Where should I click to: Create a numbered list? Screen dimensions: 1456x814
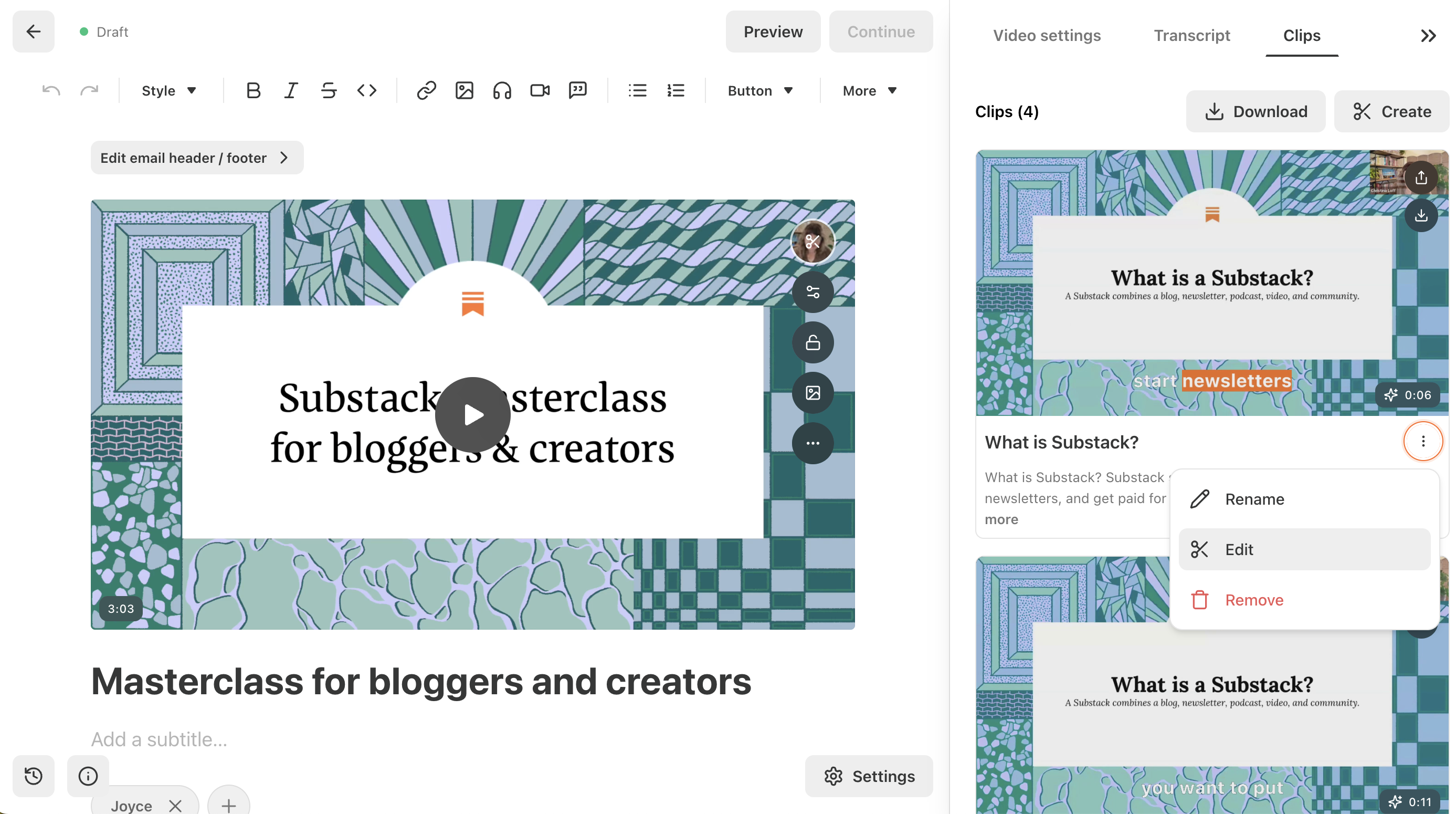[676, 90]
